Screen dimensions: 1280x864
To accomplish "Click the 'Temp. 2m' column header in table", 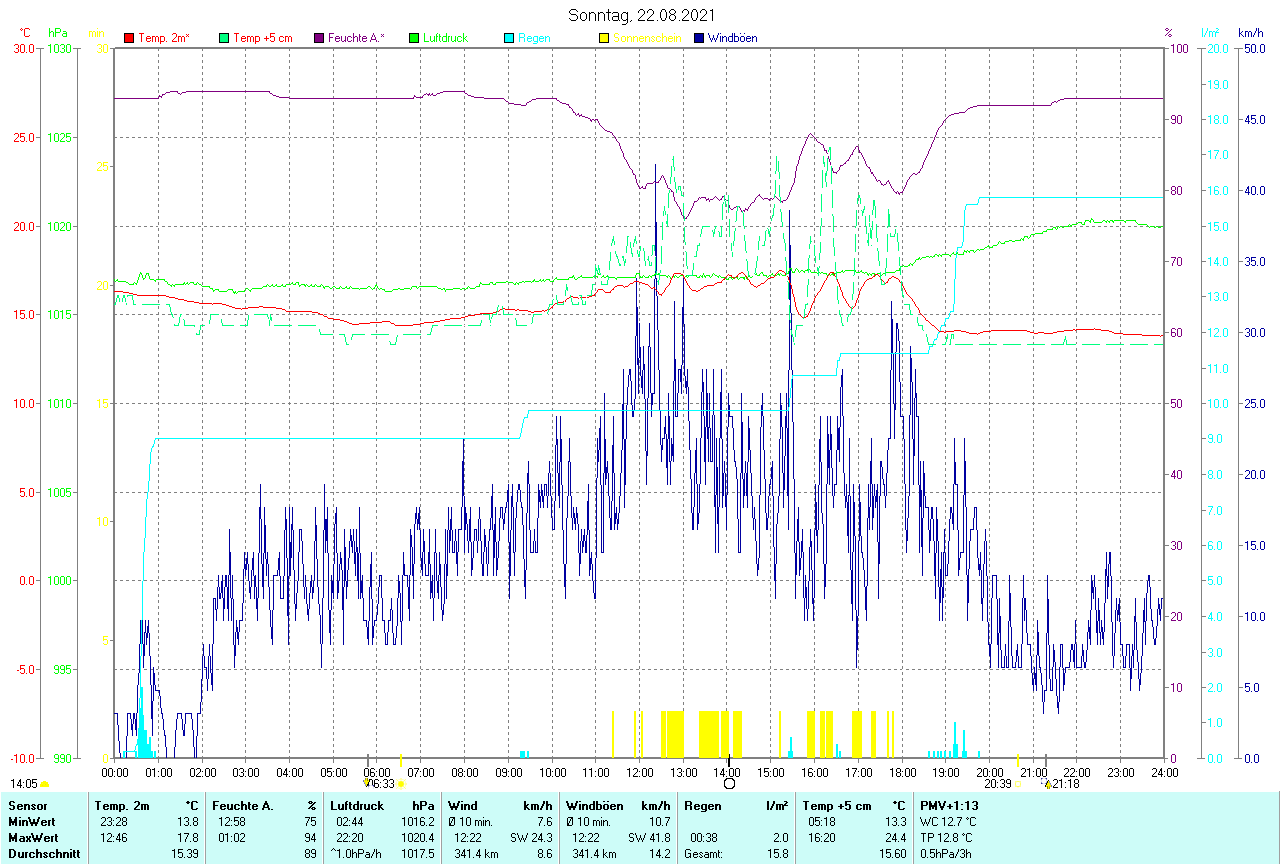I will [122, 805].
